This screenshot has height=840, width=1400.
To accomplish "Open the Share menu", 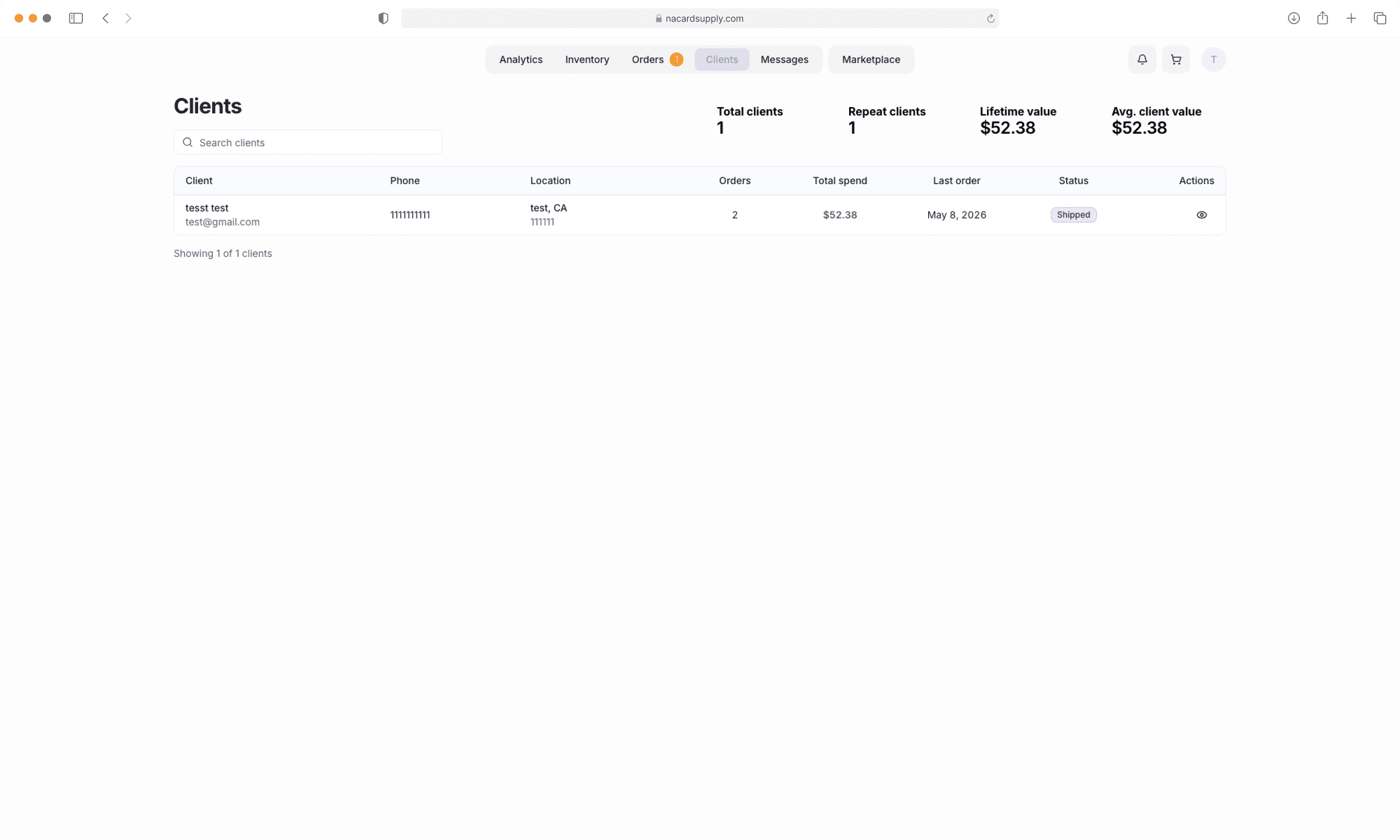I will click(x=1322, y=18).
